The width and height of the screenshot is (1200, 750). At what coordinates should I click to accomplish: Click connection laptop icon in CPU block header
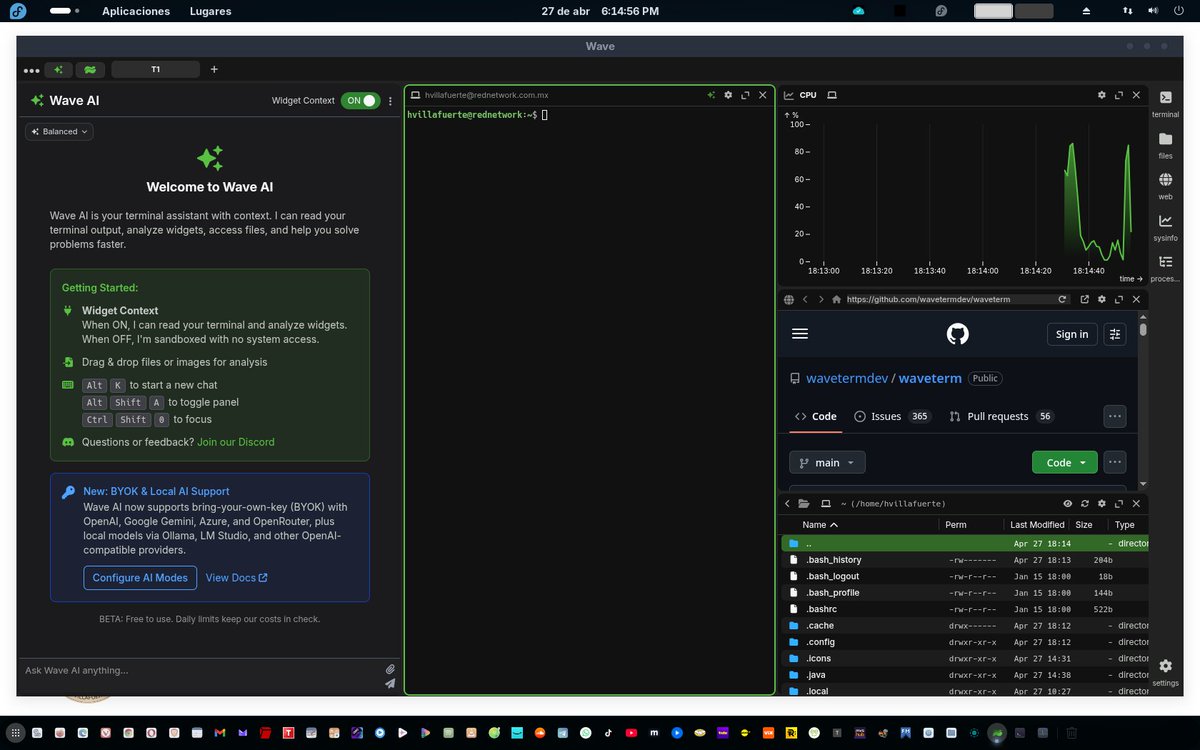pyautogui.click(x=832, y=95)
